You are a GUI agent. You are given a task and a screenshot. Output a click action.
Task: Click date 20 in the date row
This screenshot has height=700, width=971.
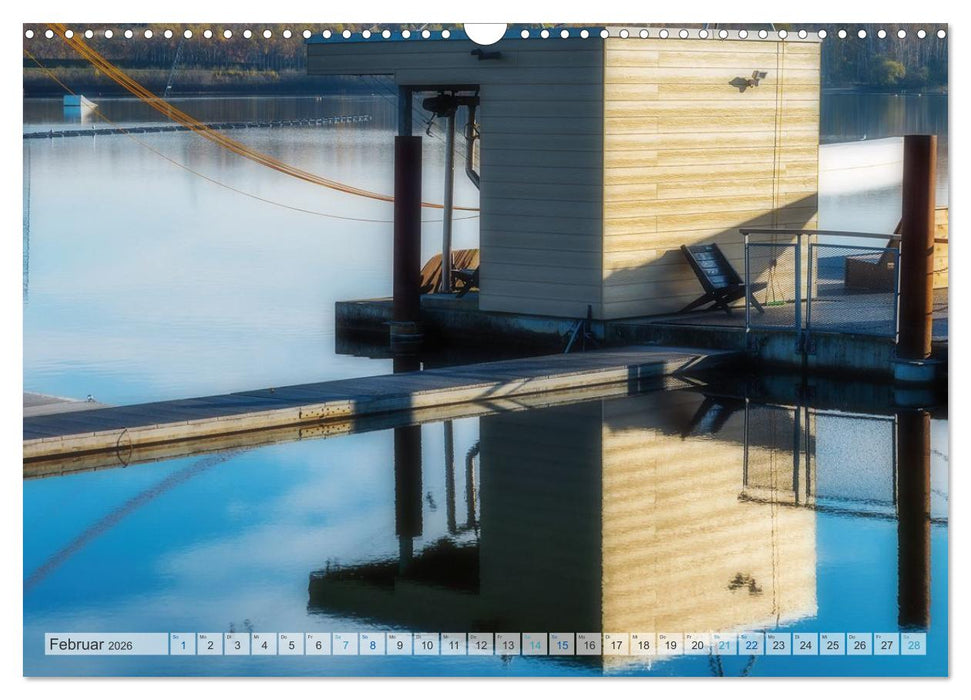pos(696,645)
